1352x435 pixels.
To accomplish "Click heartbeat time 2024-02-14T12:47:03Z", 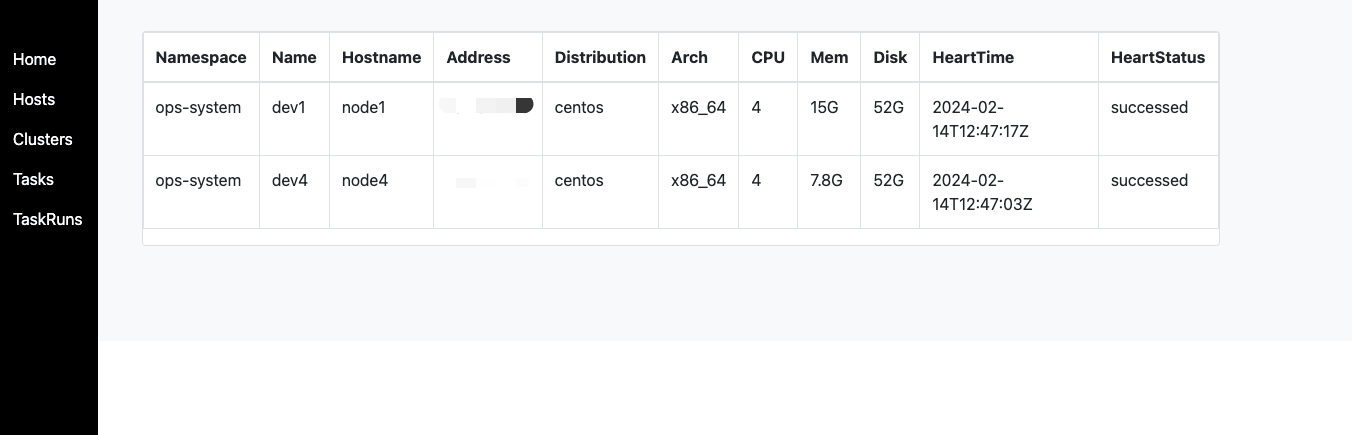I will [x=982, y=192].
